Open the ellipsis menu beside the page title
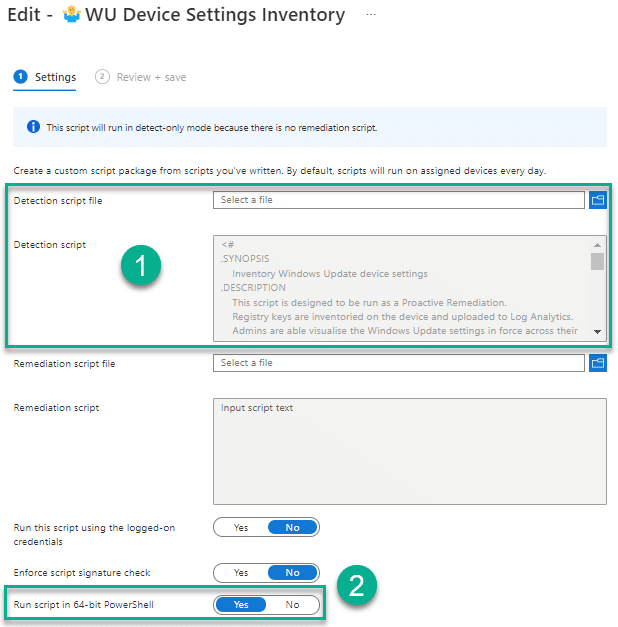 click(371, 15)
